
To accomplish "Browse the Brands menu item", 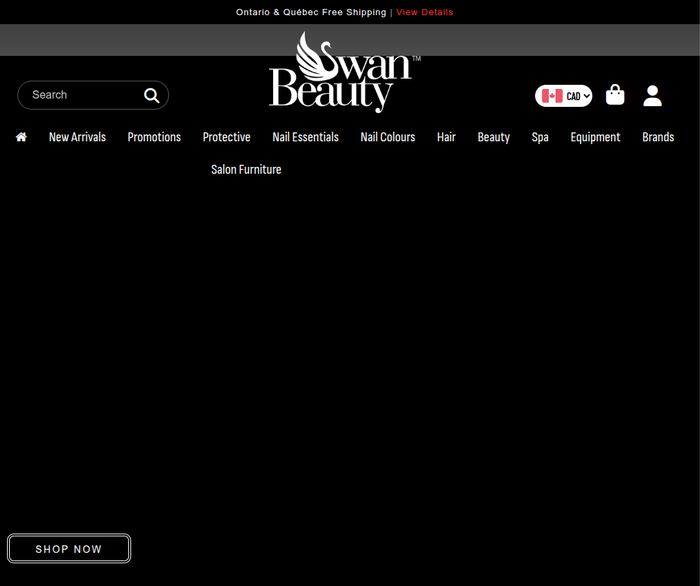I will 658,137.
